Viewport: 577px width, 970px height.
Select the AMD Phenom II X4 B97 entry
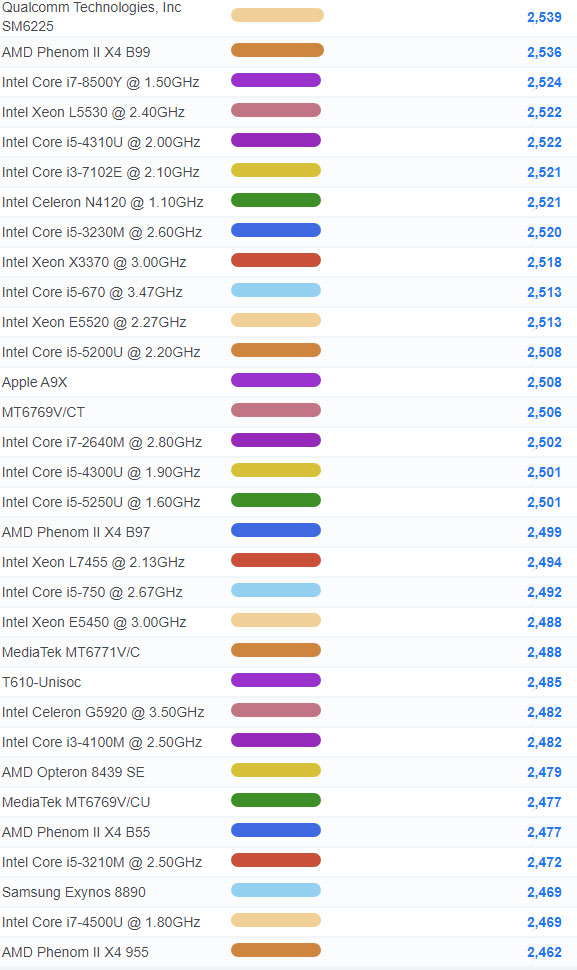point(76,532)
